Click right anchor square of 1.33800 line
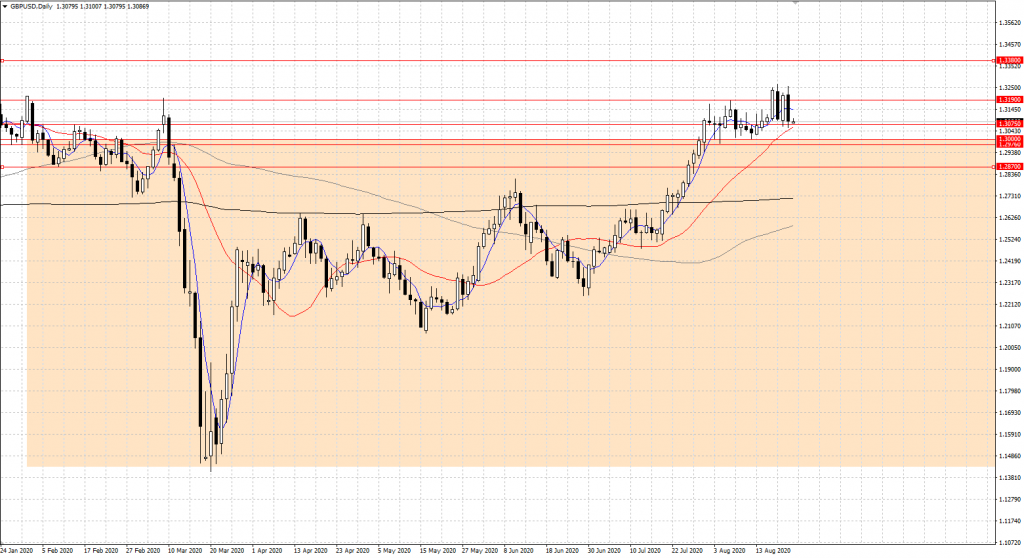1024x558 pixels. (993, 61)
